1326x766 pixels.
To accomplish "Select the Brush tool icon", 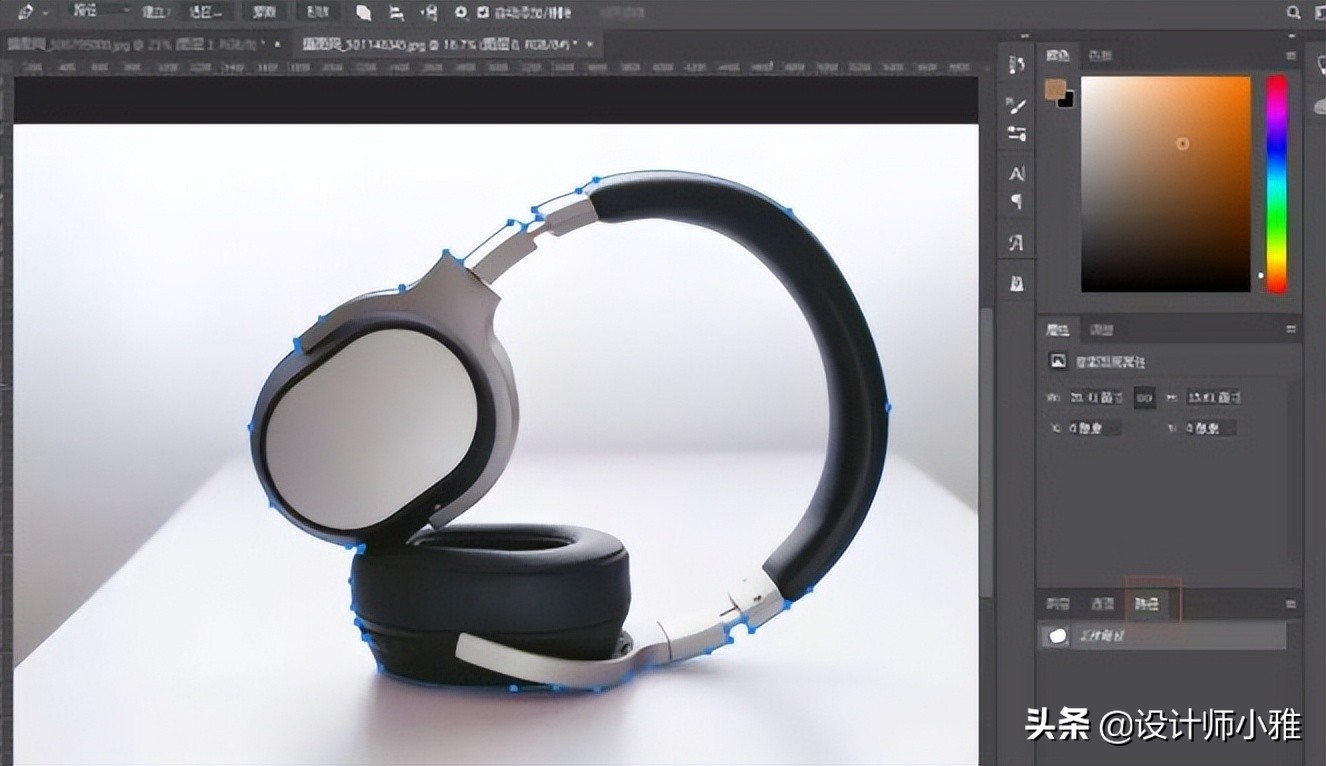I will click(x=1015, y=105).
